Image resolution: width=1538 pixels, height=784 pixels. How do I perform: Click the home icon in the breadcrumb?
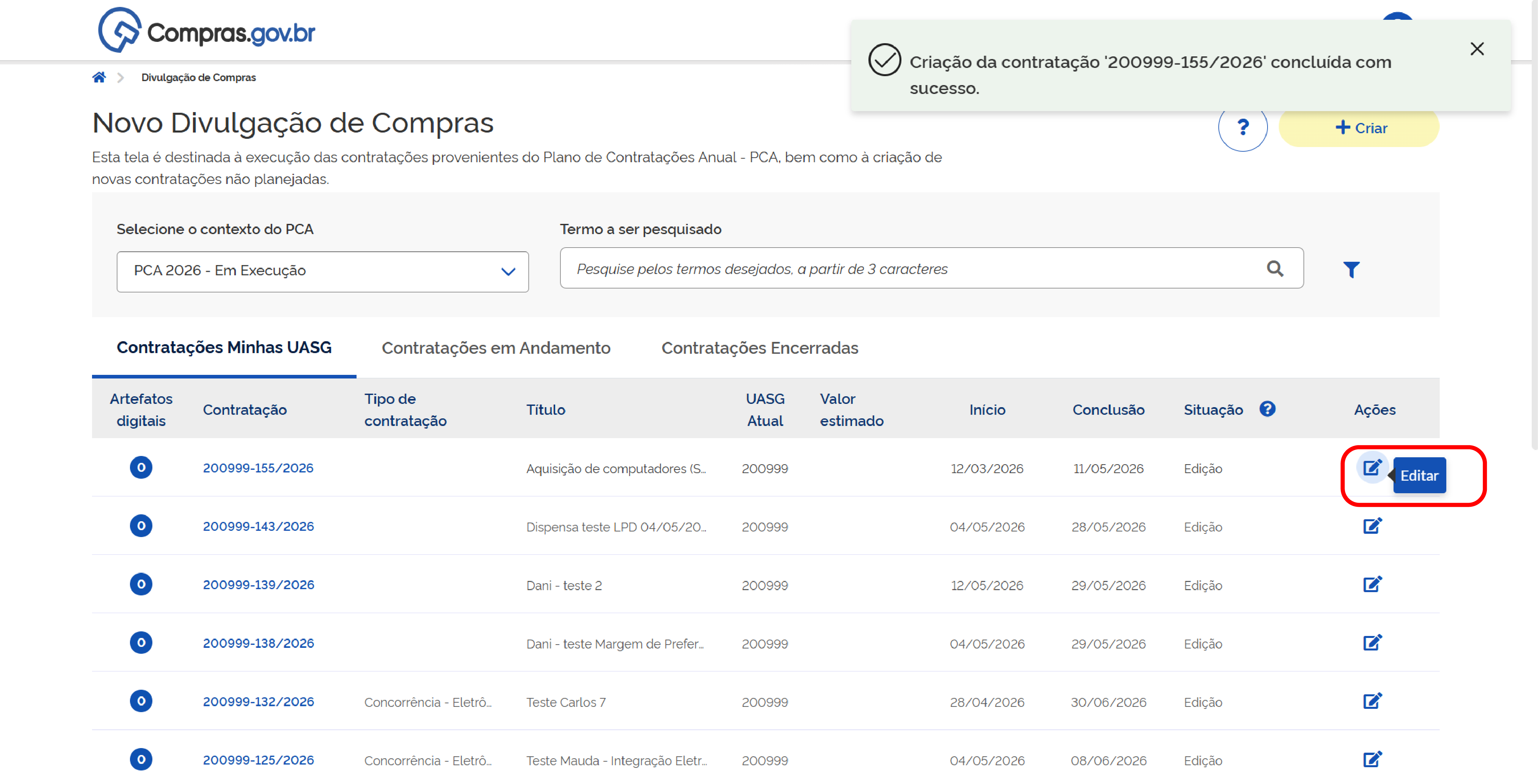coord(99,77)
